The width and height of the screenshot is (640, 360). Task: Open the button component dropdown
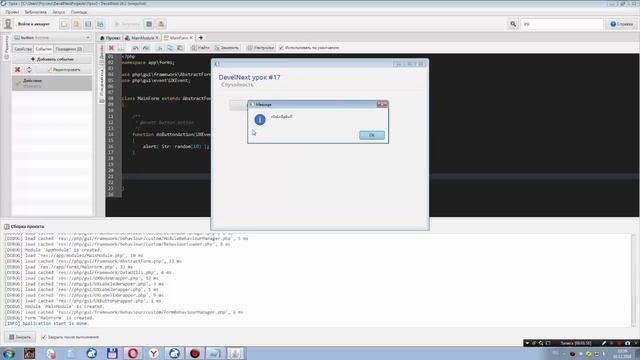(x=52, y=38)
